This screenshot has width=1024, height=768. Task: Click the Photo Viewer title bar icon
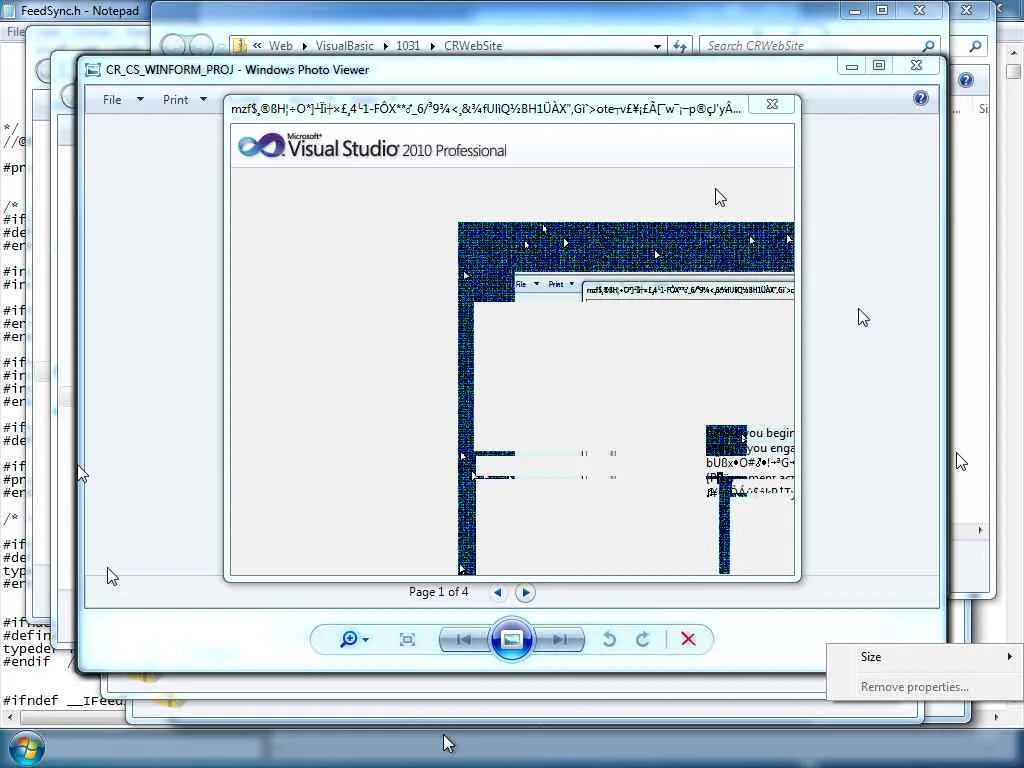tap(93, 70)
